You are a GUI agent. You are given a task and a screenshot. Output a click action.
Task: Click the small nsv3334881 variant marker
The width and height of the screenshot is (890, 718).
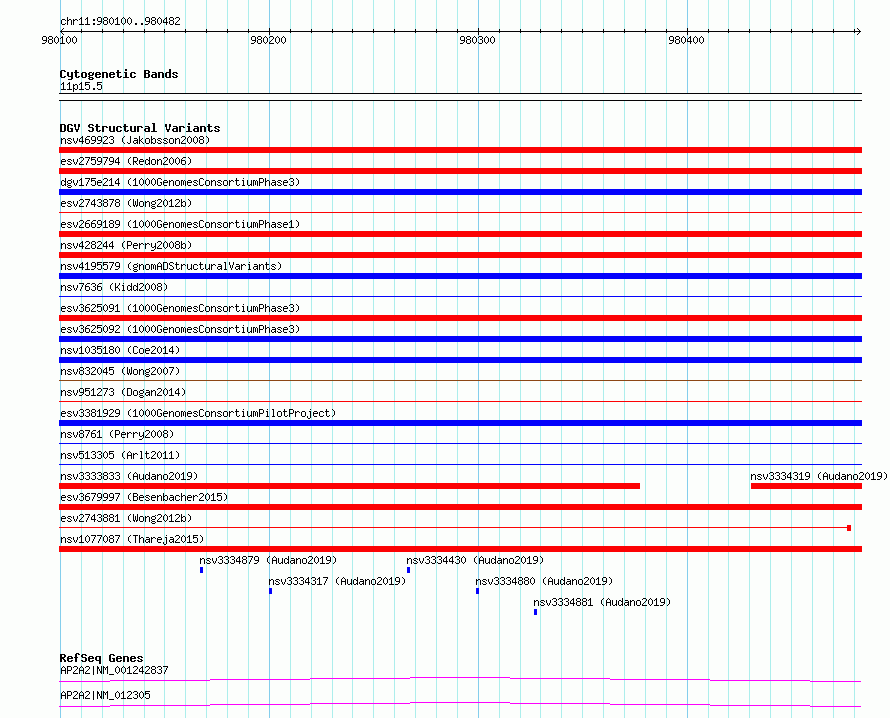click(536, 612)
